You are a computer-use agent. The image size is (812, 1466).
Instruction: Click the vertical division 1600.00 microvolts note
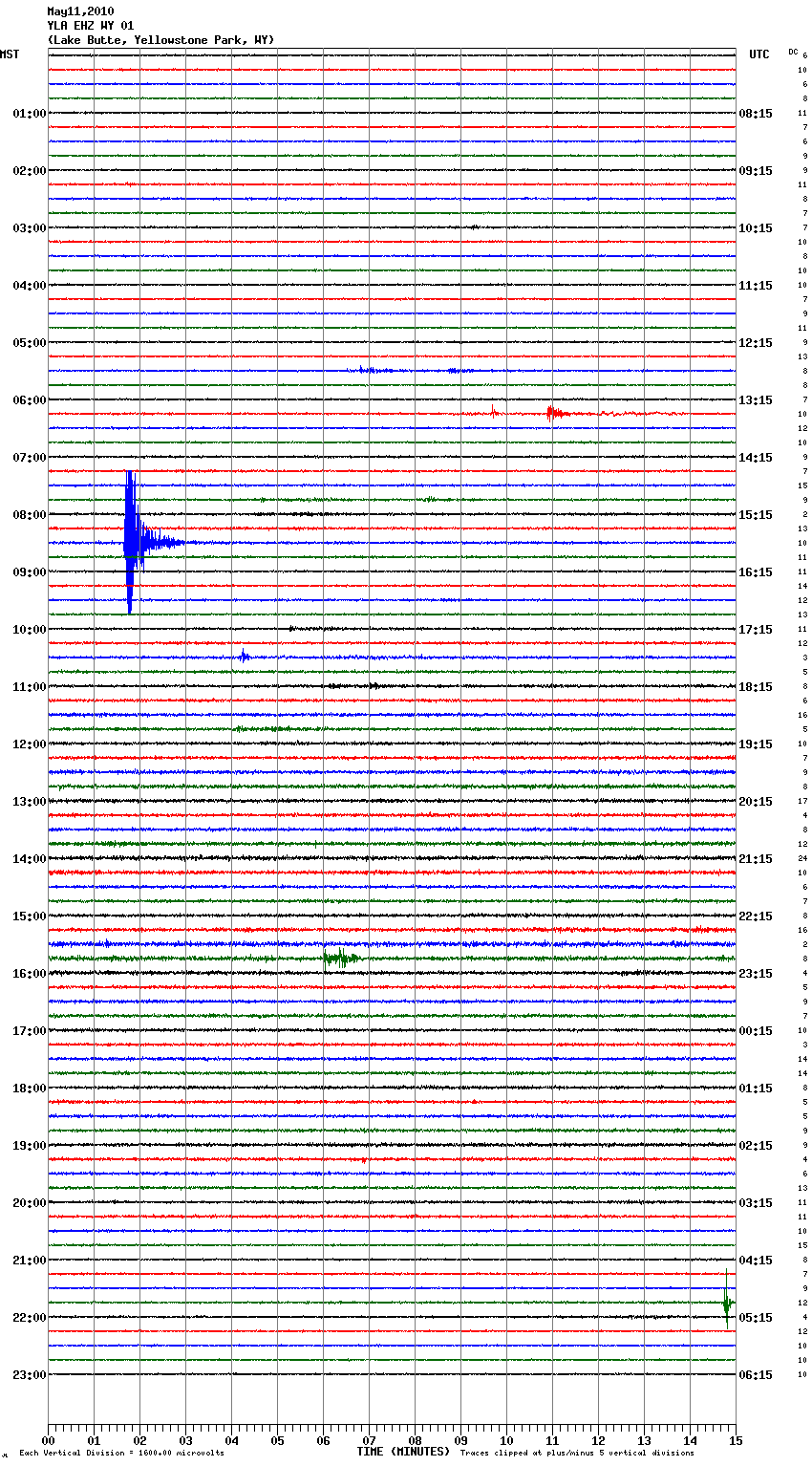pos(121,1454)
